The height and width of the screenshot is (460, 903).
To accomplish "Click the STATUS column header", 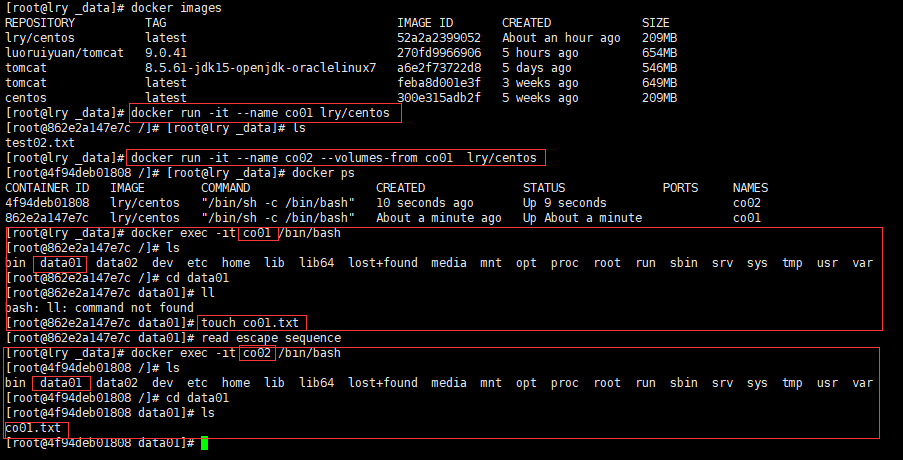I will 544,188.
